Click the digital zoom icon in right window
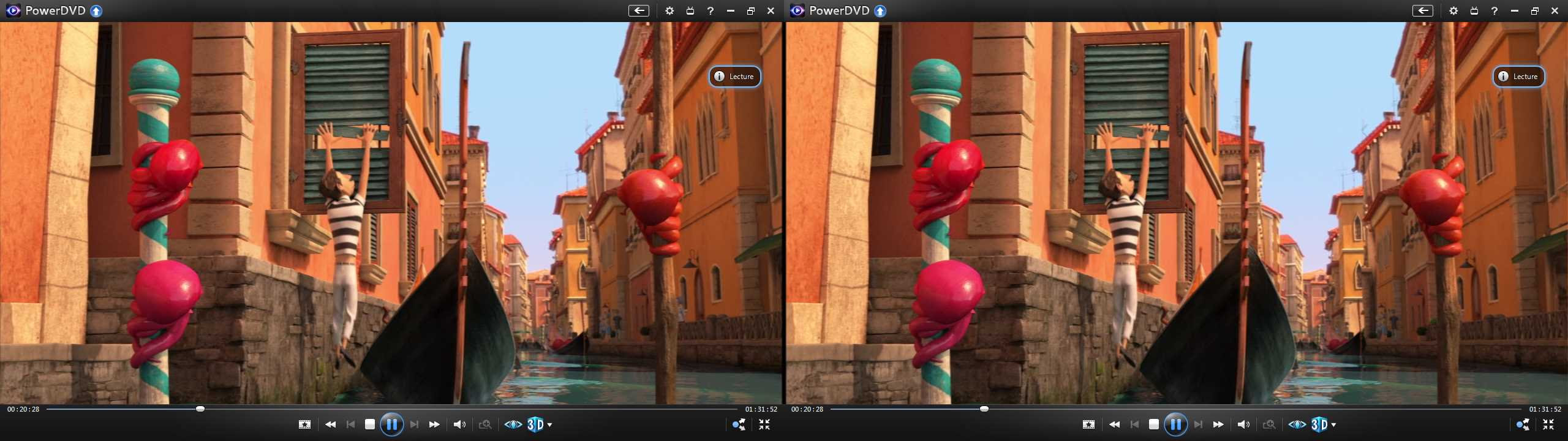The width and height of the screenshot is (1568, 441). pos(1269,424)
